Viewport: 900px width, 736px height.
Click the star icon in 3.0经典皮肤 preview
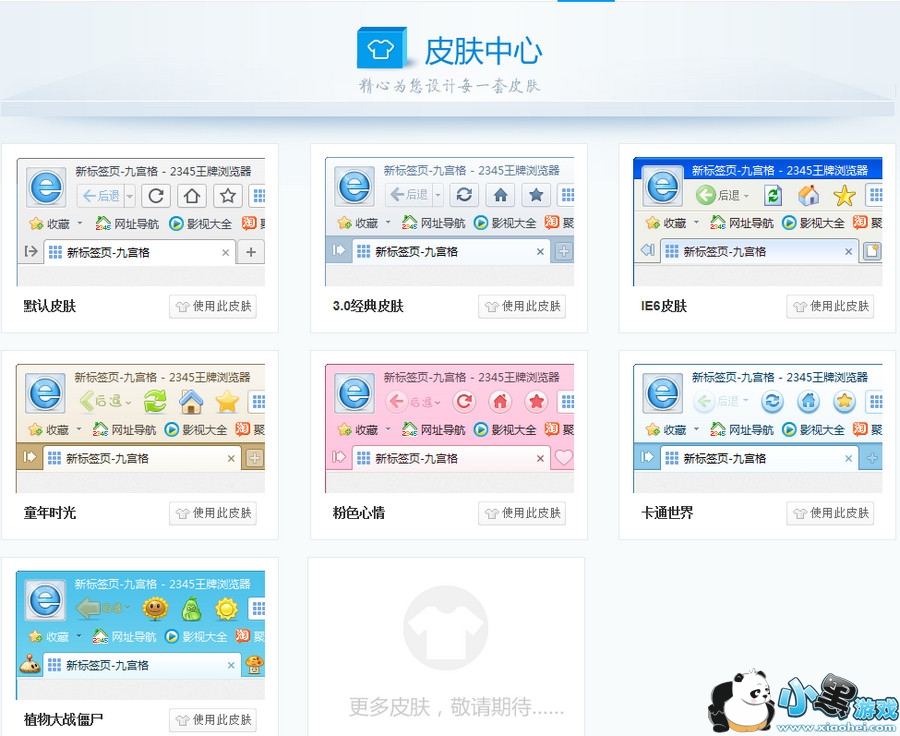point(537,195)
